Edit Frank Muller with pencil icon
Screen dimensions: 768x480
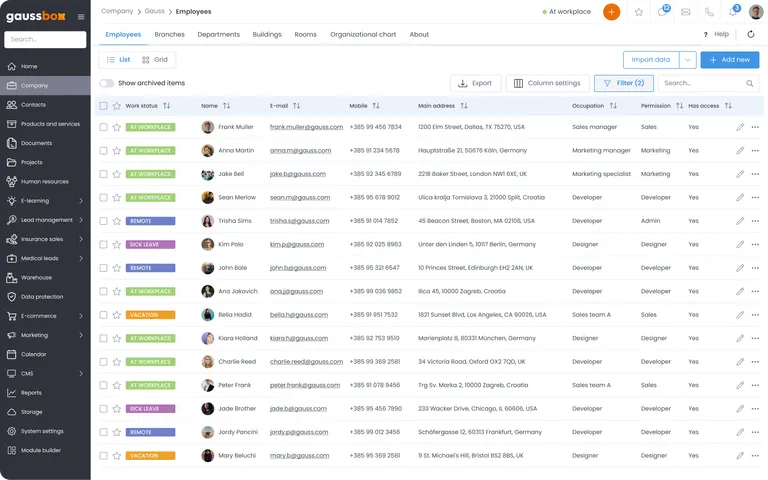pos(740,127)
